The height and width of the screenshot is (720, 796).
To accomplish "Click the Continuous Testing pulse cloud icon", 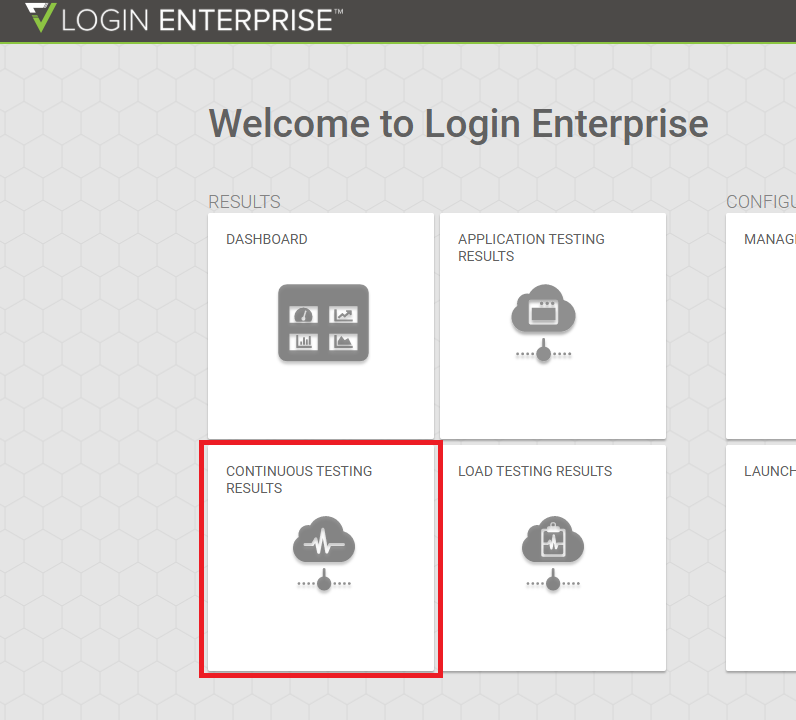I will click(x=324, y=554).
